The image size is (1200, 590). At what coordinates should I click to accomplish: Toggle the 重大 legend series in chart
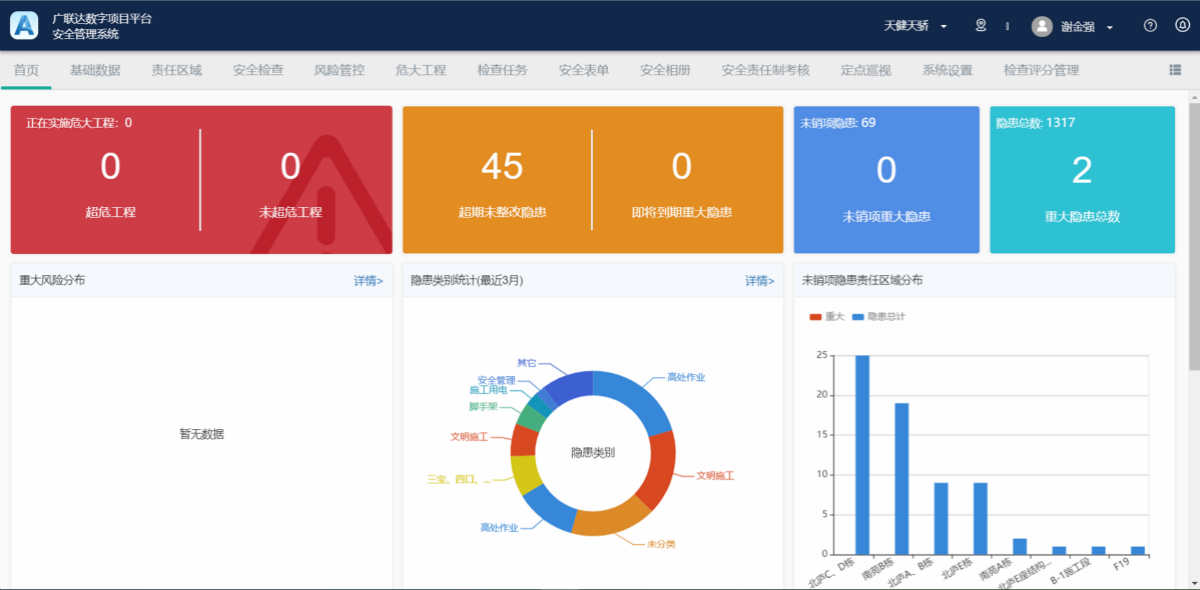(827, 316)
